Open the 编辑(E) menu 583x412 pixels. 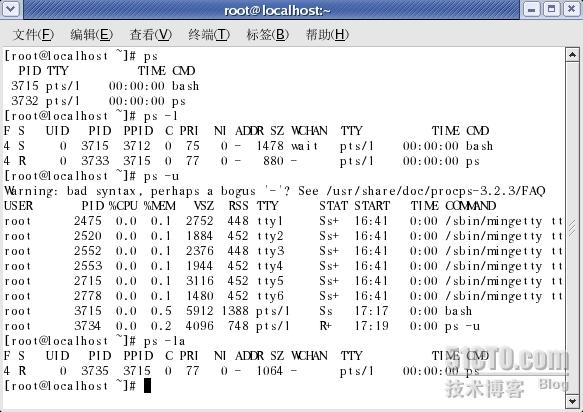coord(91,35)
